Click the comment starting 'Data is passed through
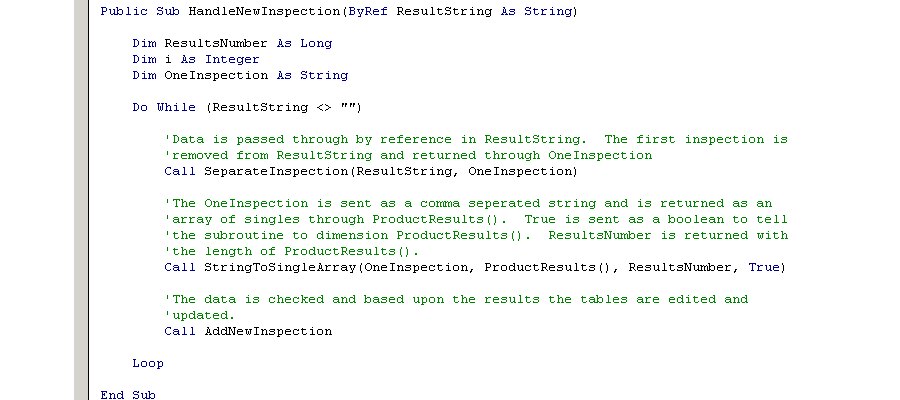 click(x=476, y=139)
